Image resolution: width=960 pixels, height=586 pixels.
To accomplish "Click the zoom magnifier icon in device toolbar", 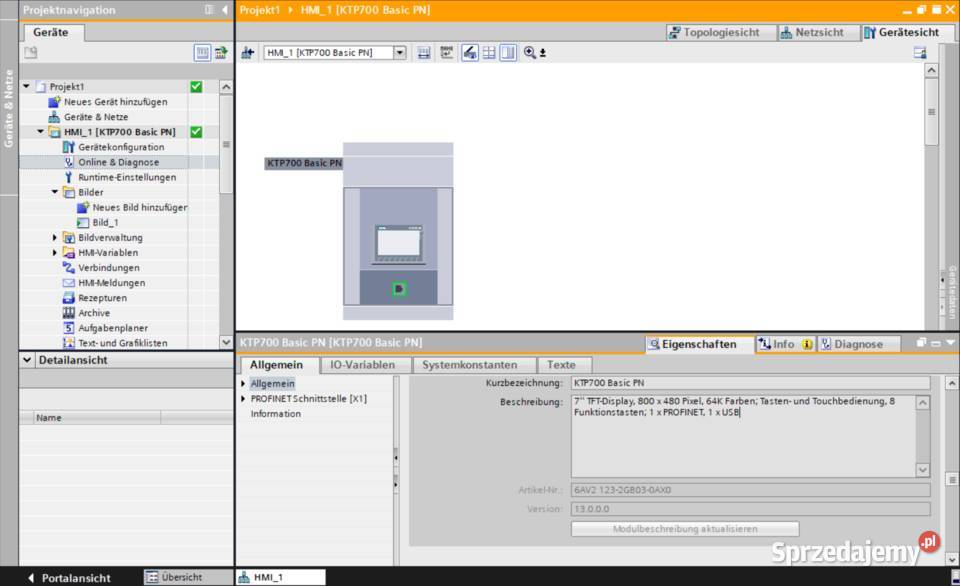I will pyautogui.click(x=530, y=53).
